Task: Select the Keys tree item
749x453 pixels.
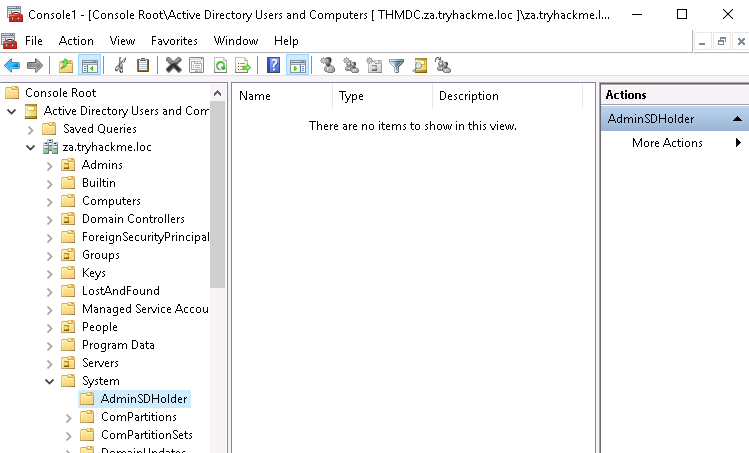Action: pos(94,273)
